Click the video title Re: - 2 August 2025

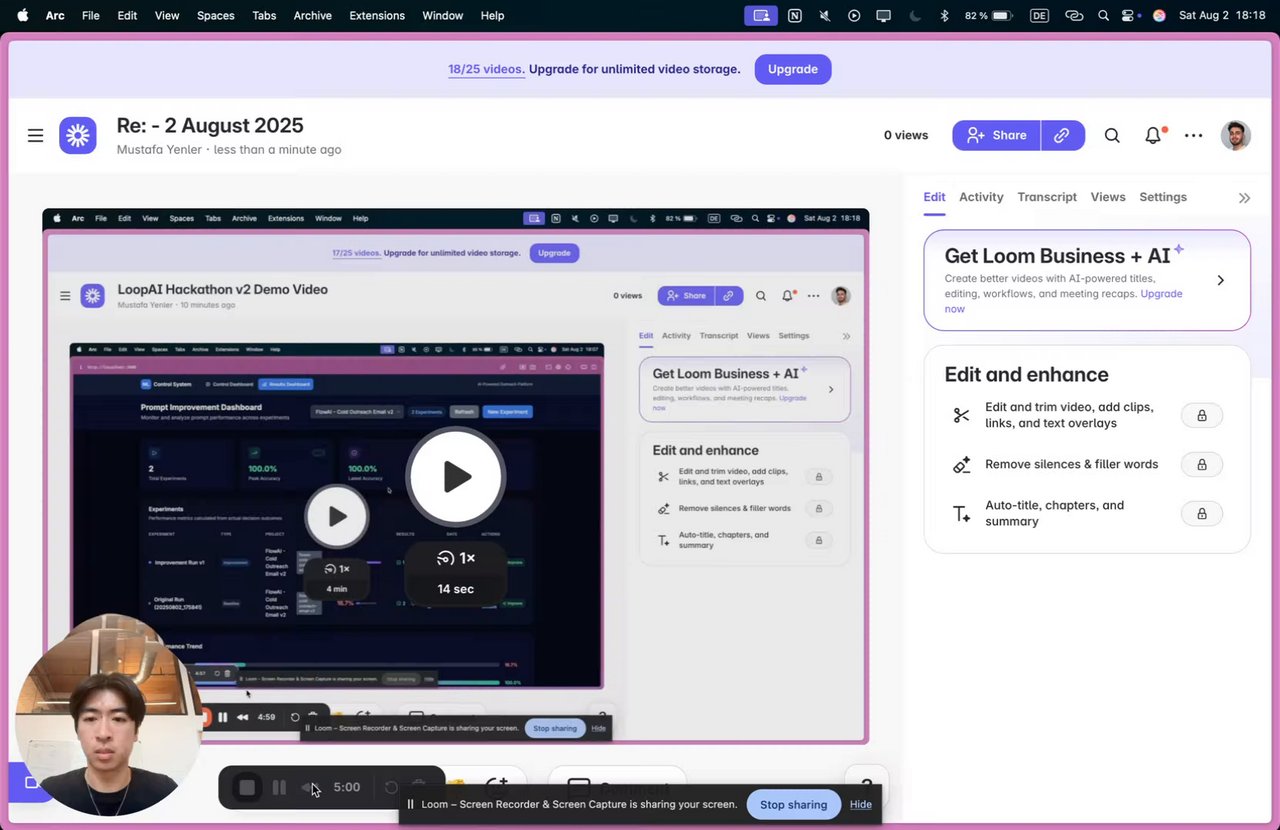tap(210, 125)
